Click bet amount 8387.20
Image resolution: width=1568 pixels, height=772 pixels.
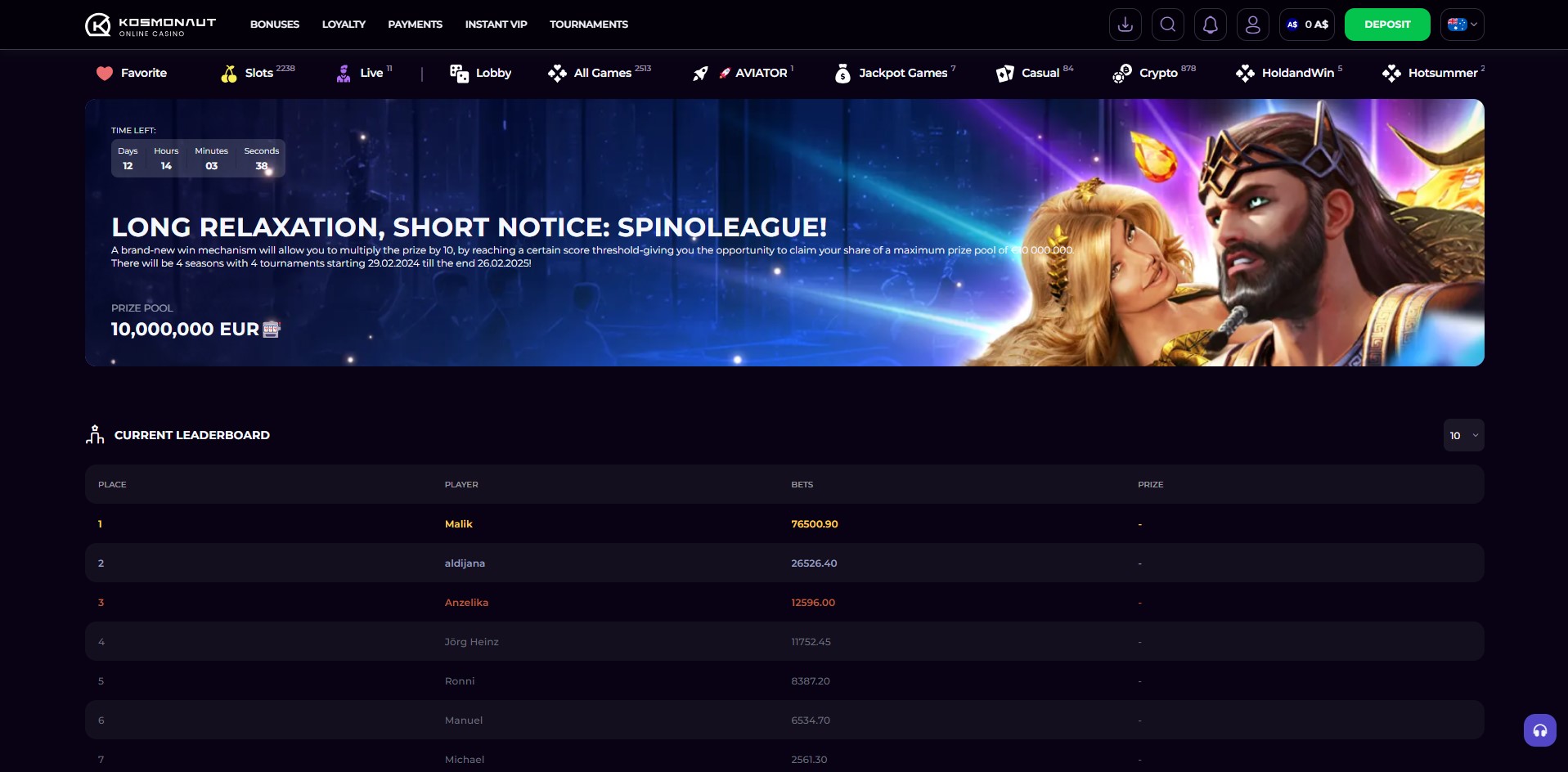[x=810, y=680]
